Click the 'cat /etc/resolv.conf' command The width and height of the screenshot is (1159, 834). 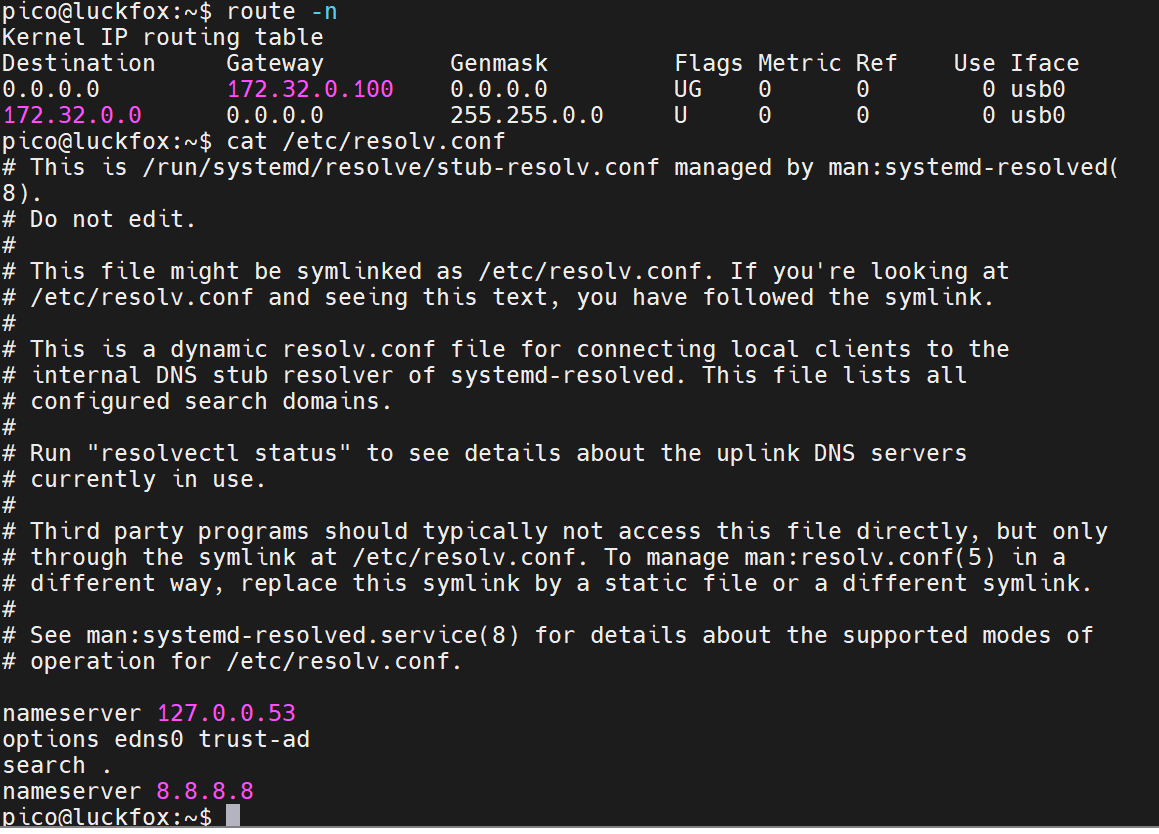(366, 141)
